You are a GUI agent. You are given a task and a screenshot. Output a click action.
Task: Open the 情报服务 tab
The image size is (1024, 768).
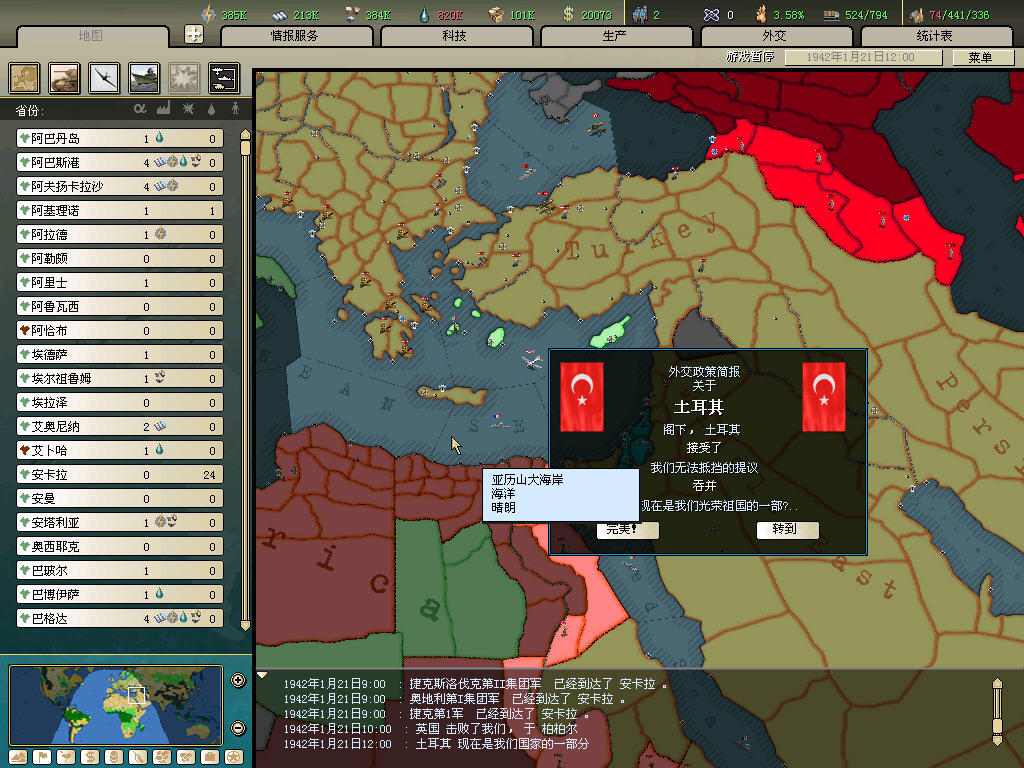tap(296, 36)
